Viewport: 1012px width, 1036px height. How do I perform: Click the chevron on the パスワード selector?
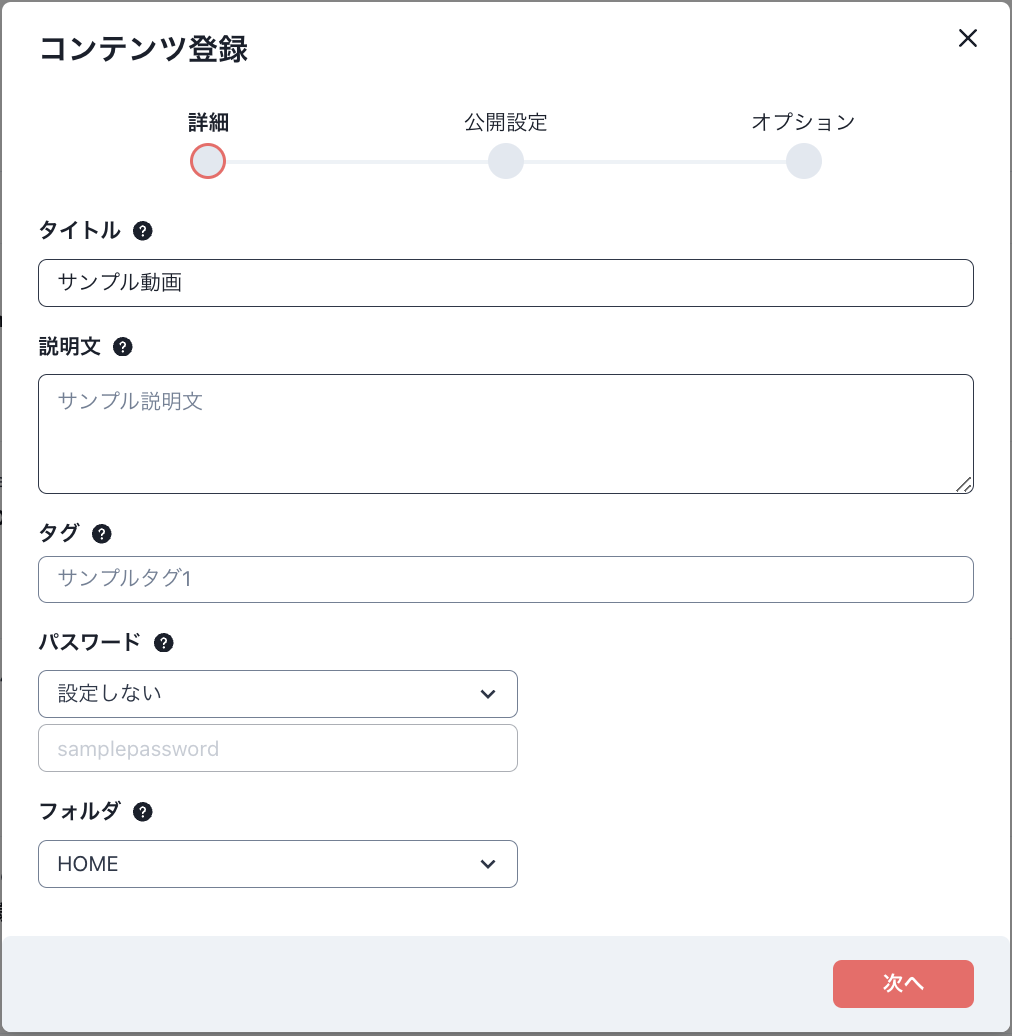click(x=488, y=693)
